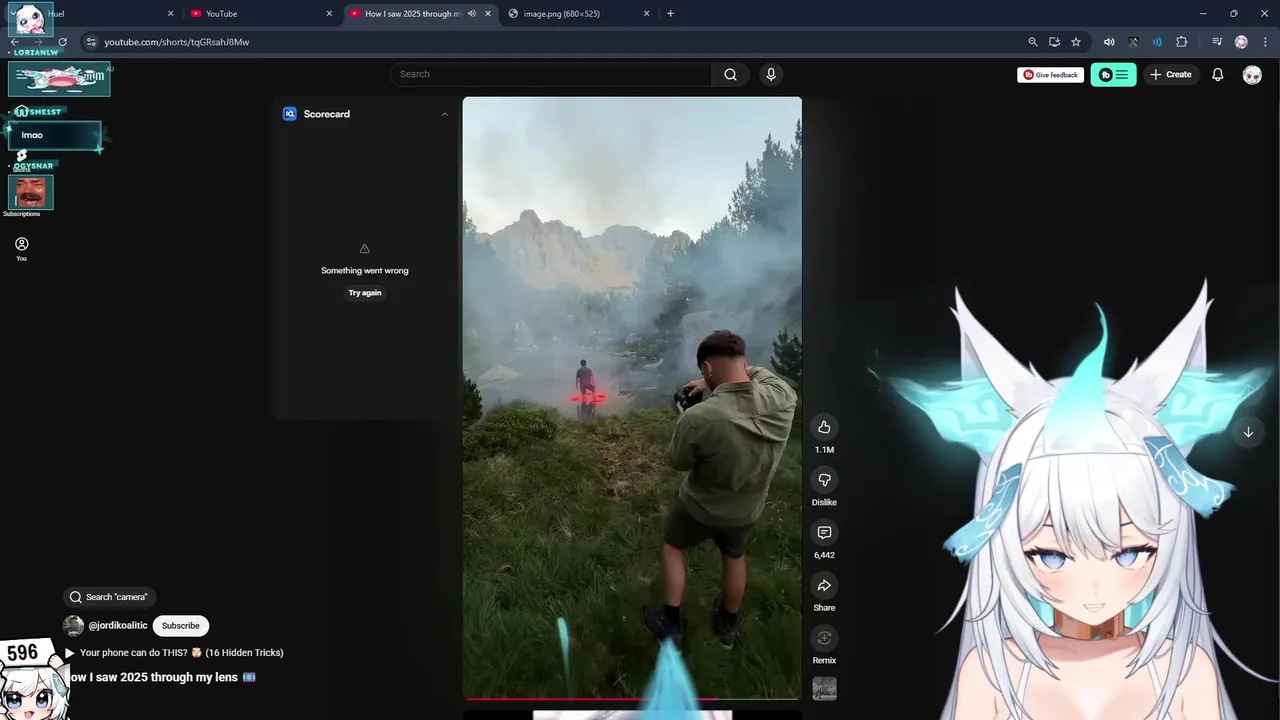Close the YouTube tab
Image resolution: width=1280 pixels, height=720 pixels.
[329, 14]
